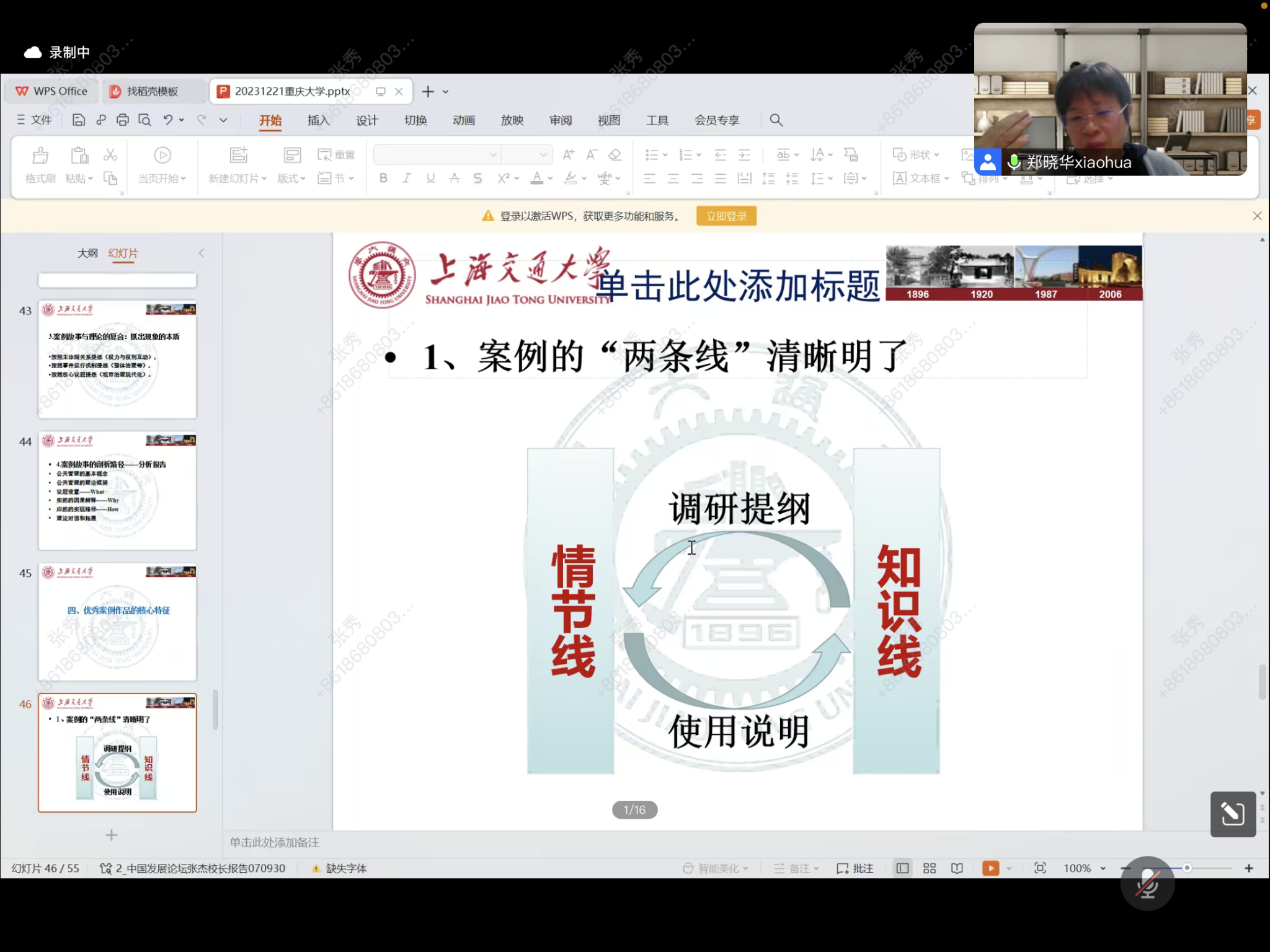Open the 批注 comments button
Image resolution: width=1270 pixels, height=952 pixels.
pos(855,868)
